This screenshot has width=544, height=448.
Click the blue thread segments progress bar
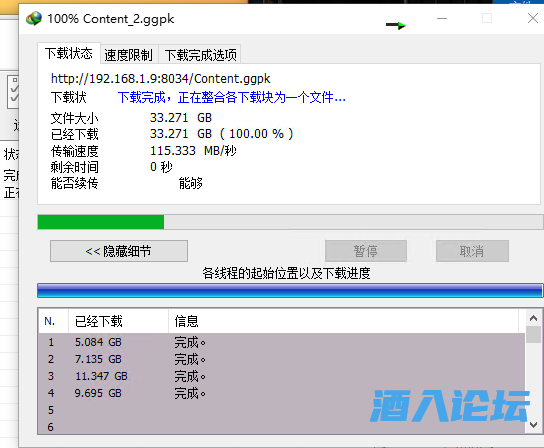point(290,291)
